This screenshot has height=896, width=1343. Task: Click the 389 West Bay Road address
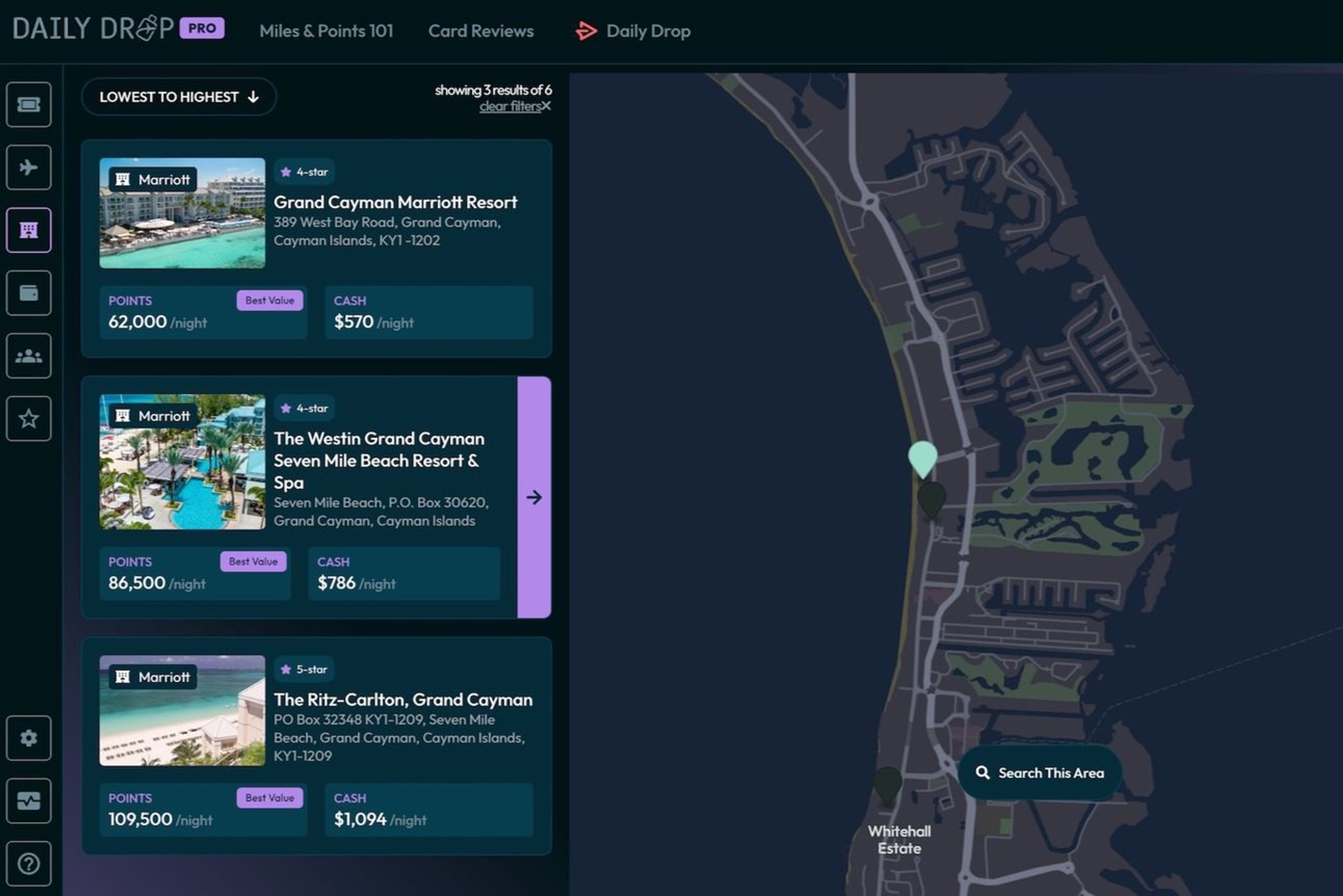click(387, 232)
